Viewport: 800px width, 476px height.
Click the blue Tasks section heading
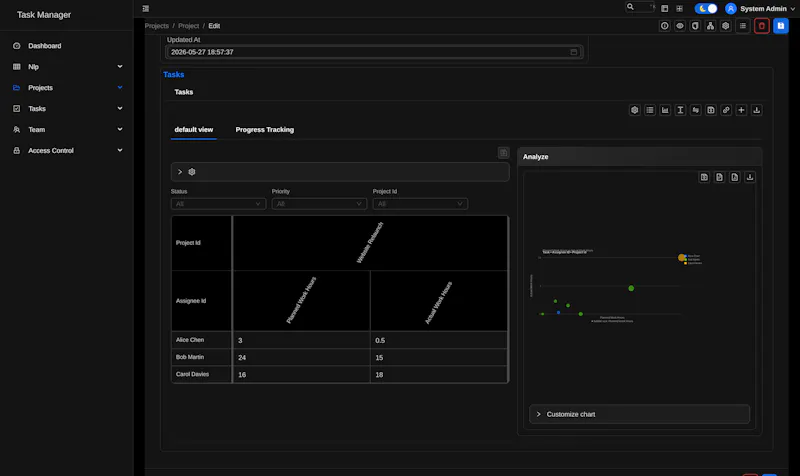click(173, 74)
